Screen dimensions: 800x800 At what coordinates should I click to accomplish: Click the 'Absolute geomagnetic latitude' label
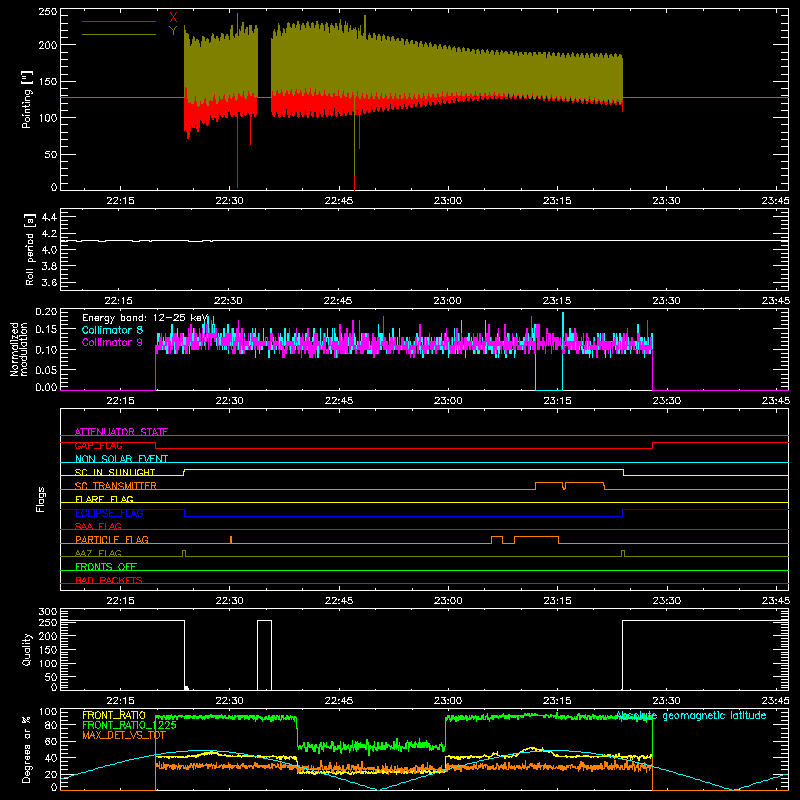(x=691, y=716)
